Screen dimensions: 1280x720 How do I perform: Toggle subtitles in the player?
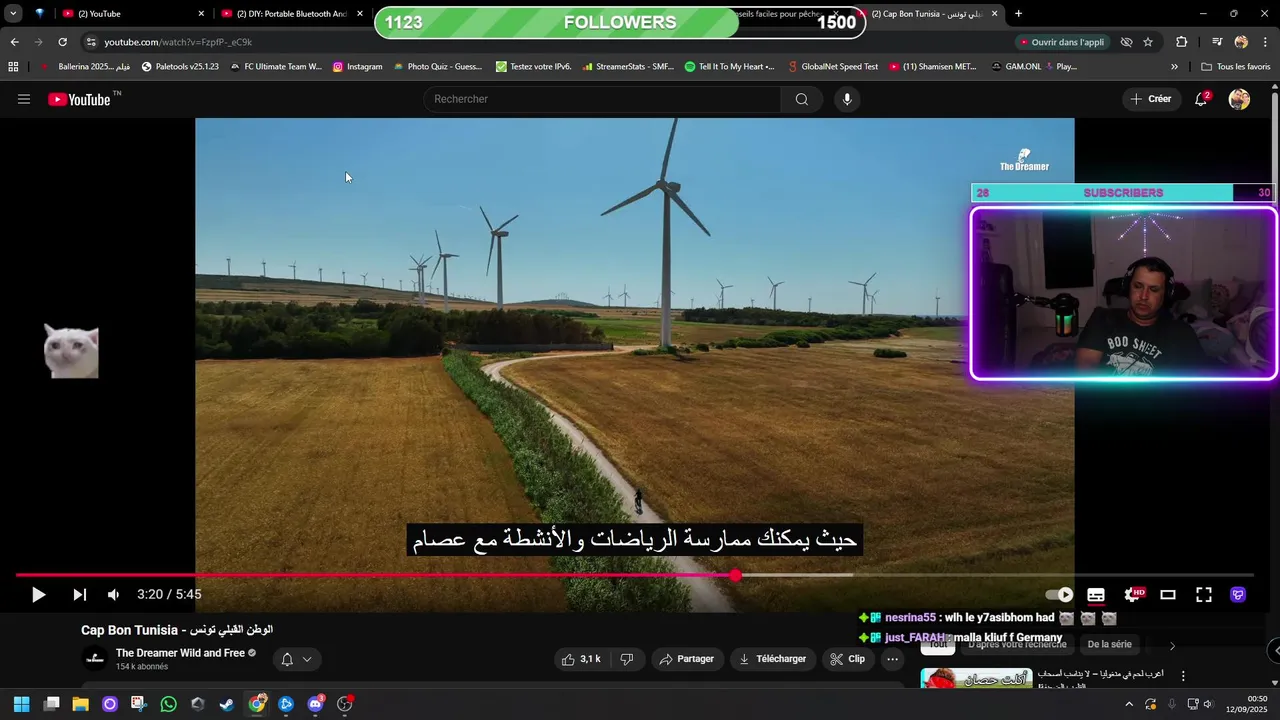1096,595
